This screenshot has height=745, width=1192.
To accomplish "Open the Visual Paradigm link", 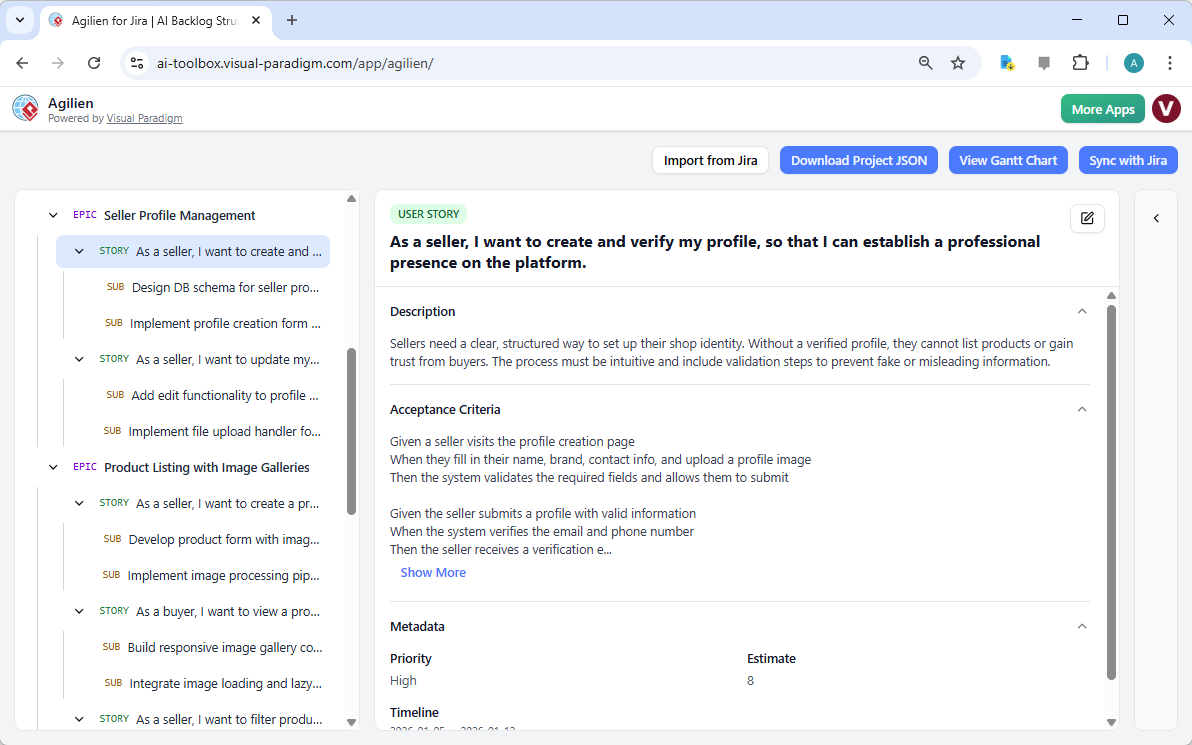I will point(144,118).
